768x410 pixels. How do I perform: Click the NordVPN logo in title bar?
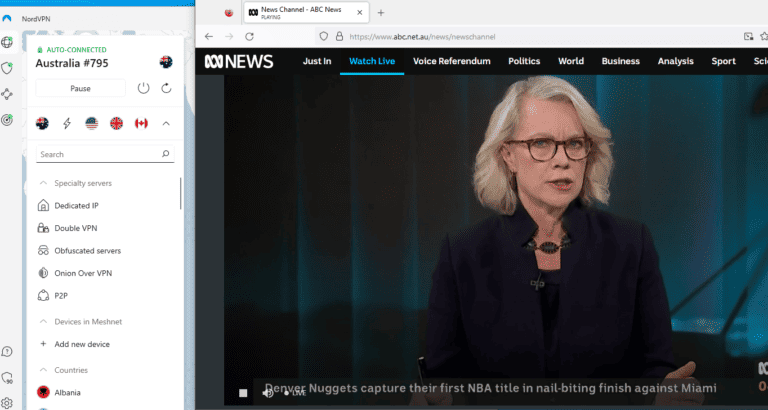click(7, 19)
